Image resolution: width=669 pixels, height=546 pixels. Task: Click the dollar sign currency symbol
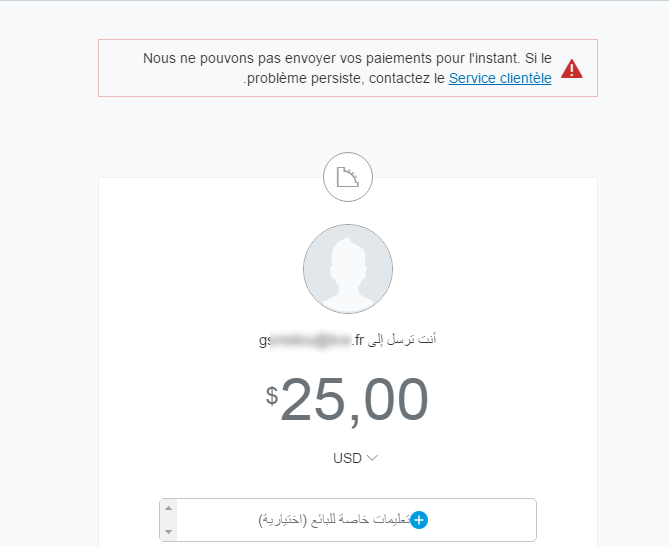tap(272, 395)
